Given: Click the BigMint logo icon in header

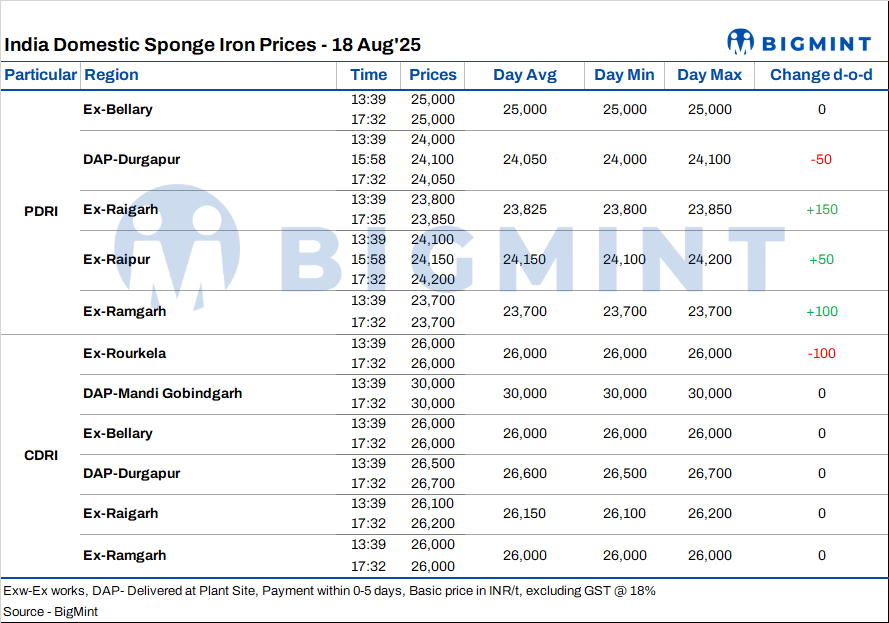Looking at the screenshot, I should [x=741, y=42].
